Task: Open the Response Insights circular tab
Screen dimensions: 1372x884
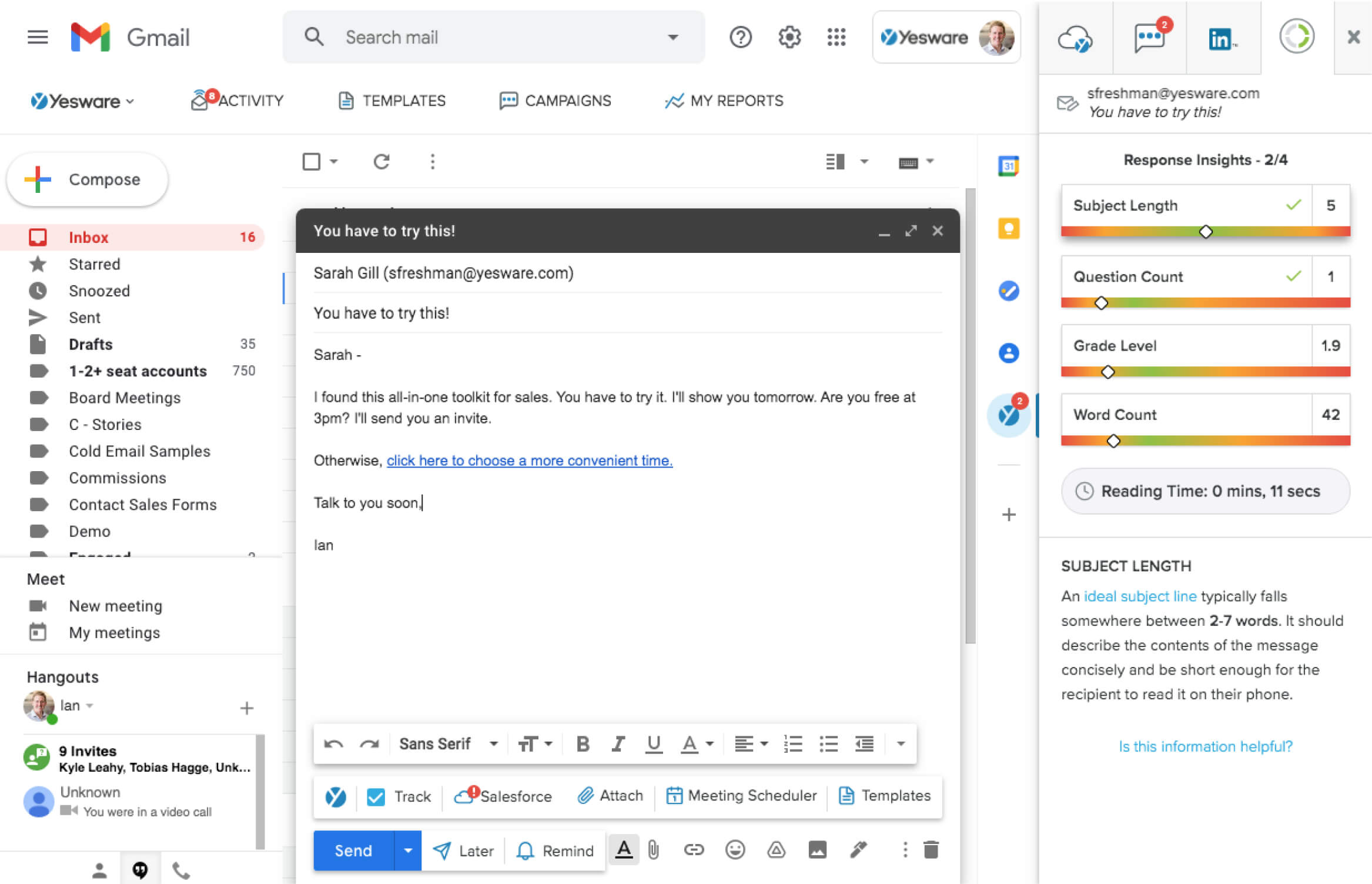Action: pyautogui.click(x=1297, y=36)
